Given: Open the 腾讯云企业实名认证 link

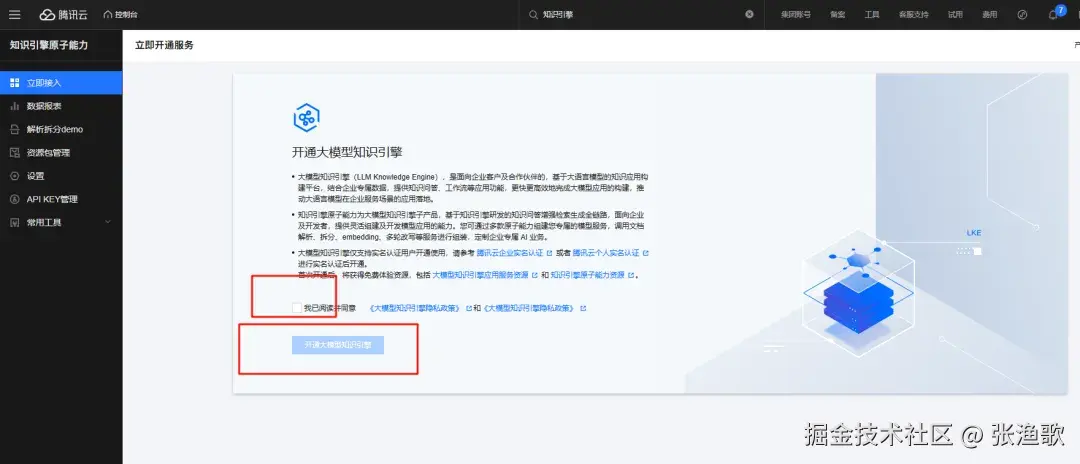Looking at the screenshot, I should coord(510,253).
